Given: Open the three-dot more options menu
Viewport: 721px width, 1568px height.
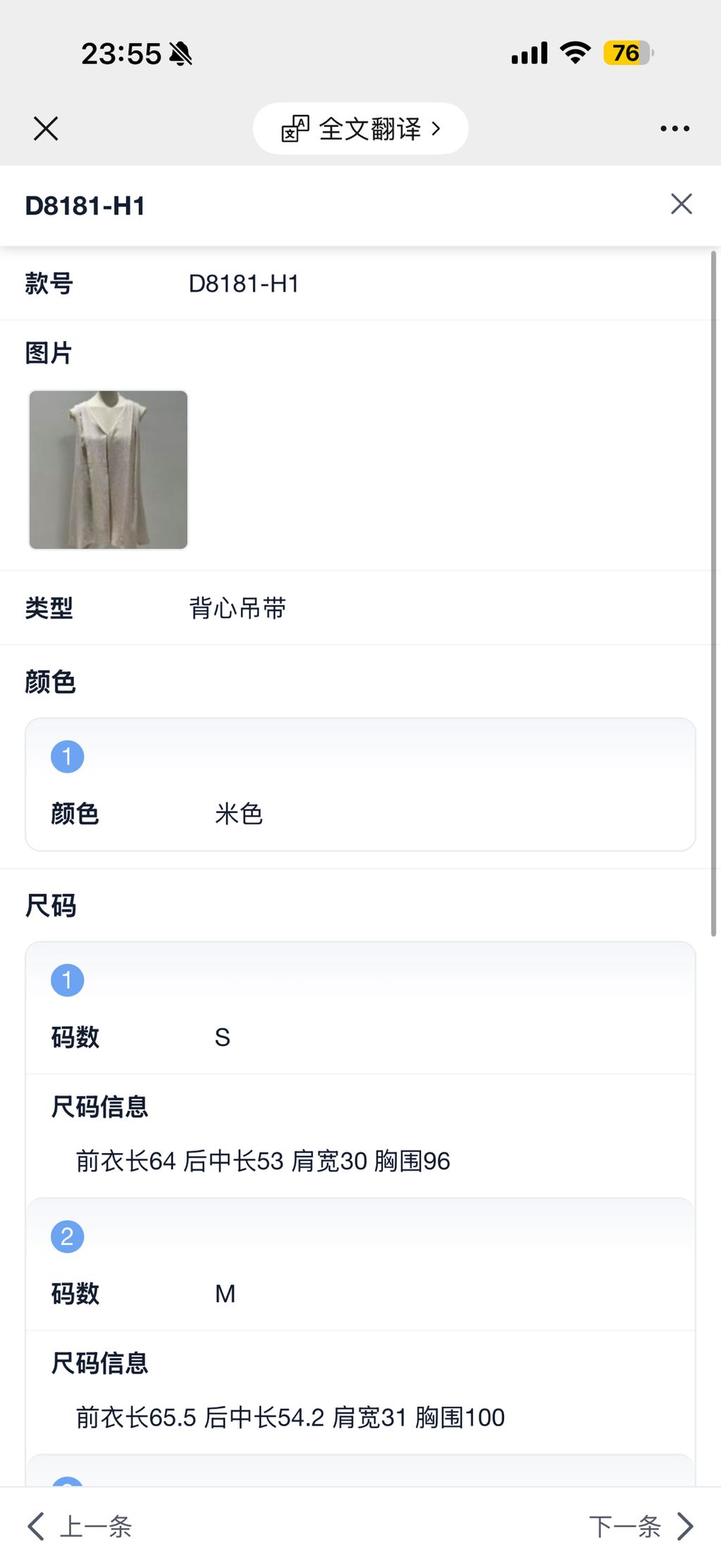Looking at the screenshot, I should tap(675, 129).
